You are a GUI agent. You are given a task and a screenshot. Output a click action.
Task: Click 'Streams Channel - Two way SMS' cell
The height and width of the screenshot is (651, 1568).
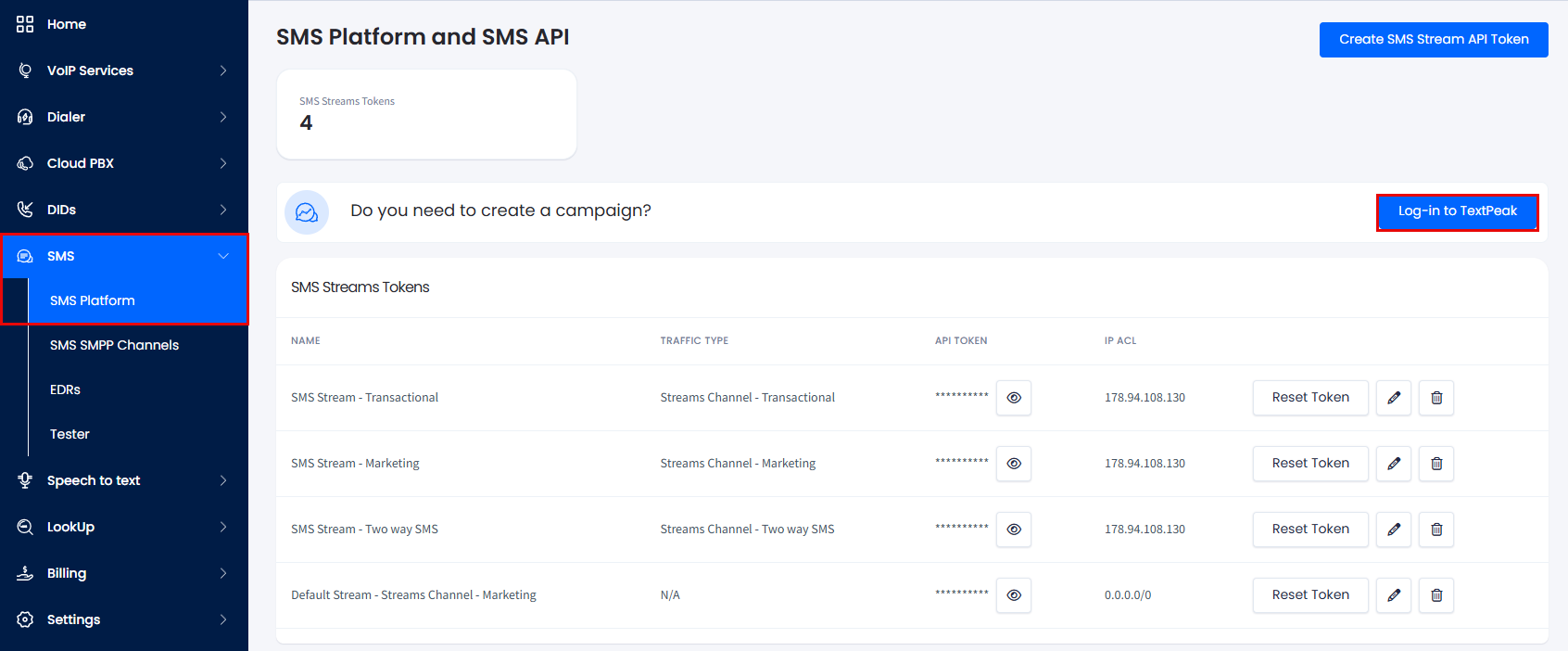pos(747,530)
